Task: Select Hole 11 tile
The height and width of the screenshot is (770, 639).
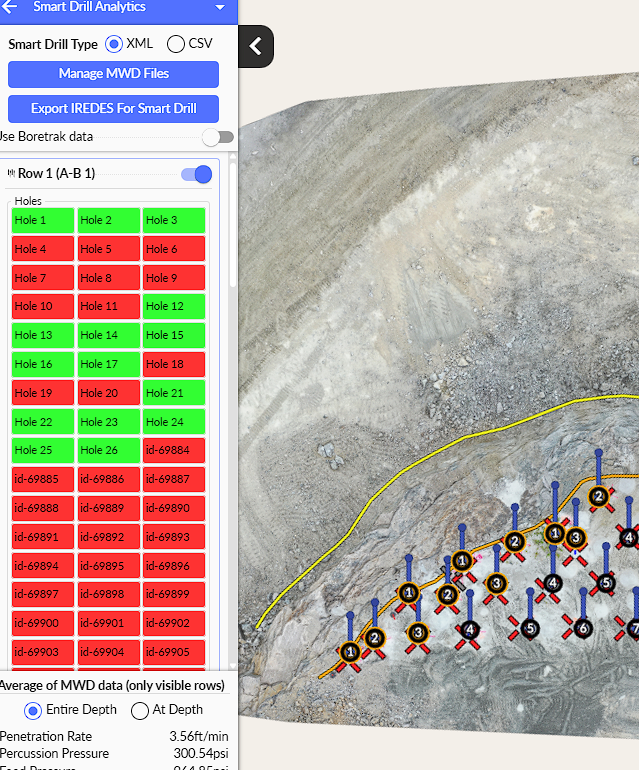Action: [x=109, y=306]
